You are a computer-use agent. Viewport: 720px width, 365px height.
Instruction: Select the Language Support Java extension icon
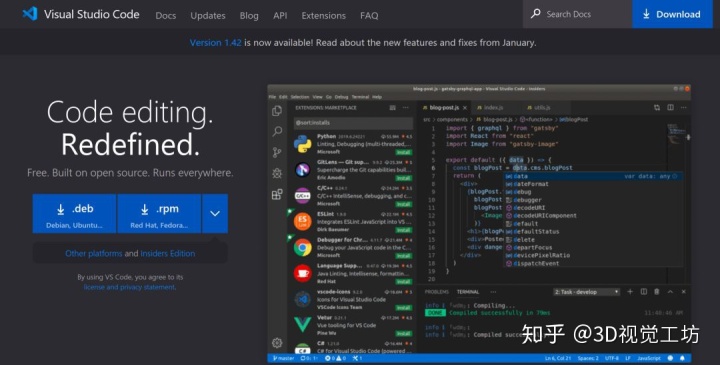303,273
